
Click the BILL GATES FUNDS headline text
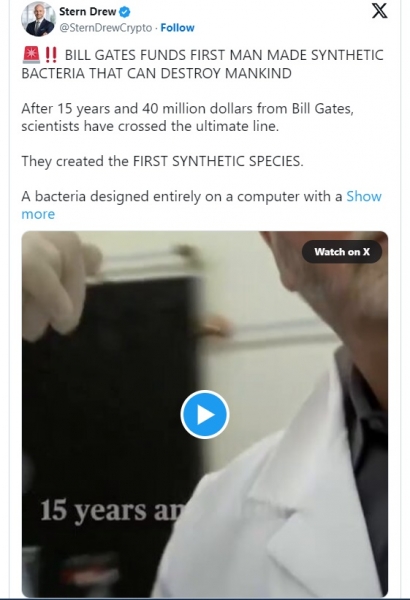[203, 64]
